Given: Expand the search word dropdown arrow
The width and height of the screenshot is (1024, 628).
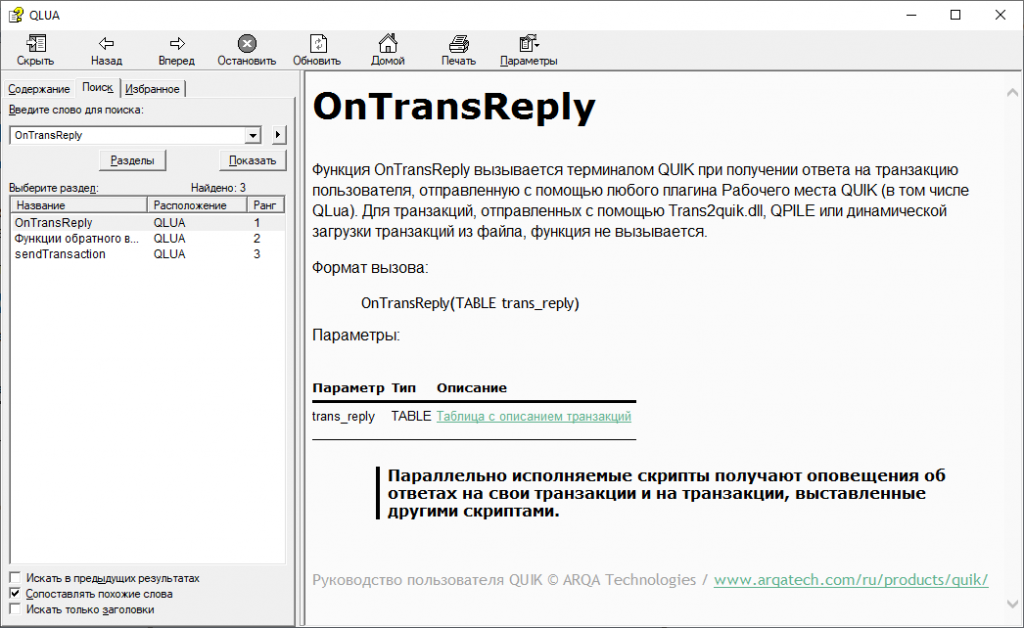Looking at the screenshot, I should [x=253, y=135].
